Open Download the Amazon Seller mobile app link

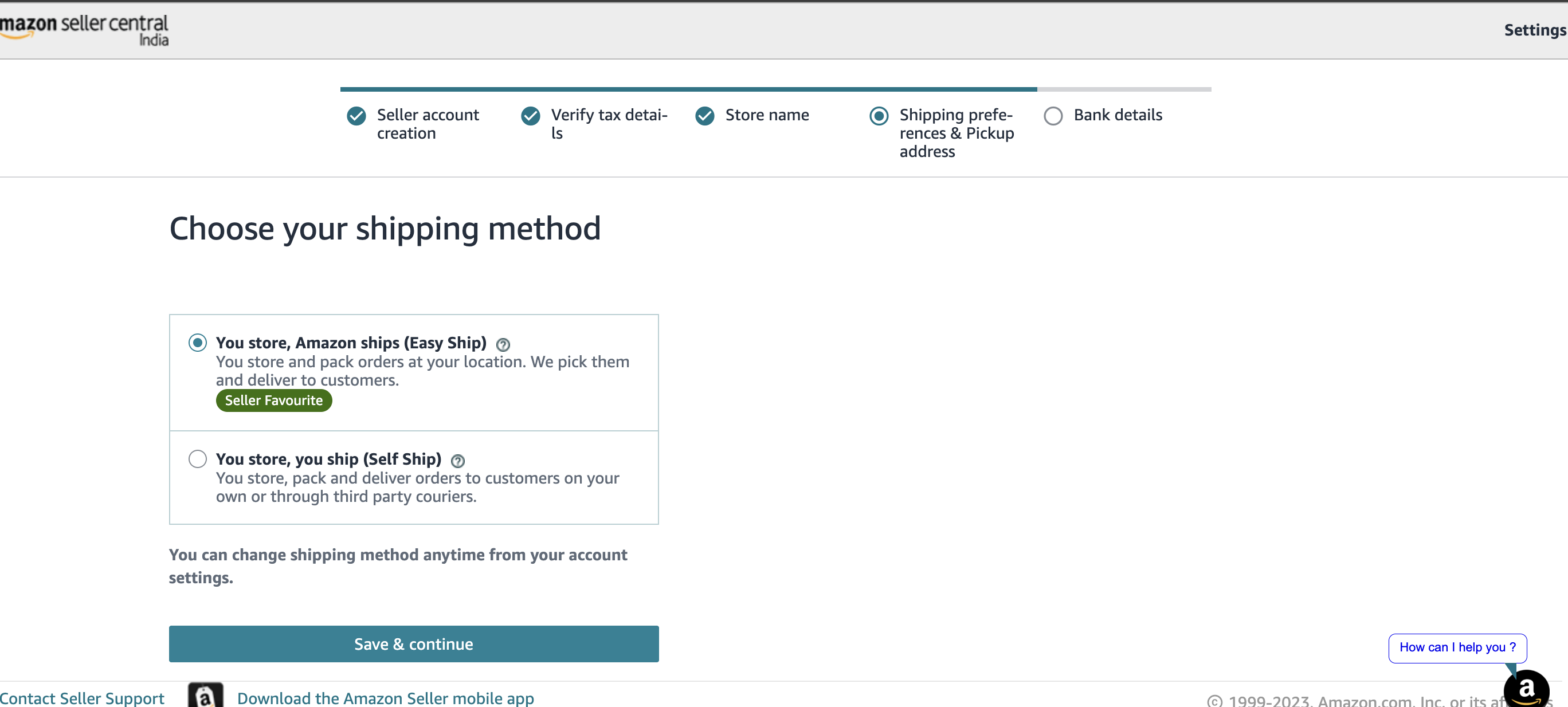(x=385, y=697)
